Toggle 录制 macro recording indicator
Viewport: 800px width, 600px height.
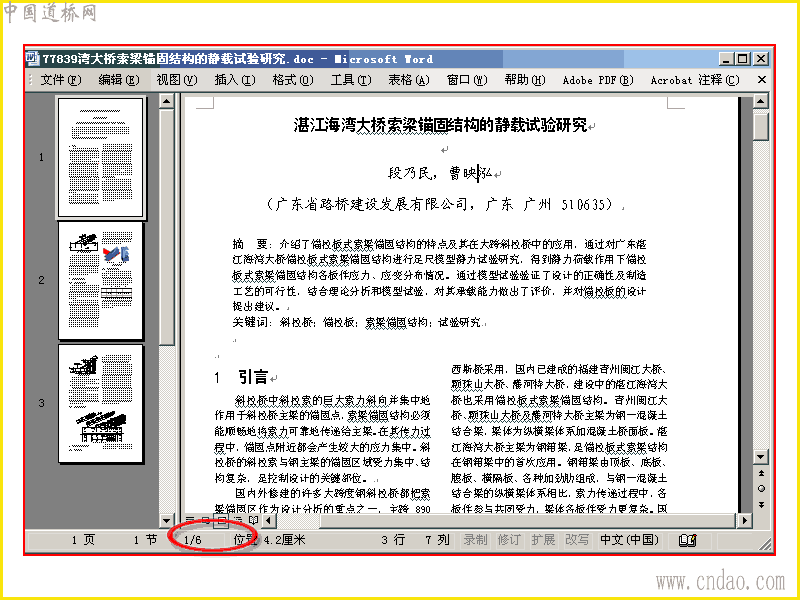[x=475, y=540]
